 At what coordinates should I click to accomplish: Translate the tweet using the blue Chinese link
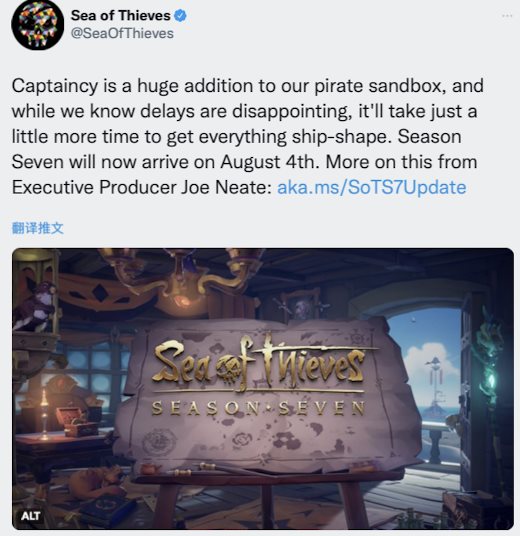(x=38, y=228)
